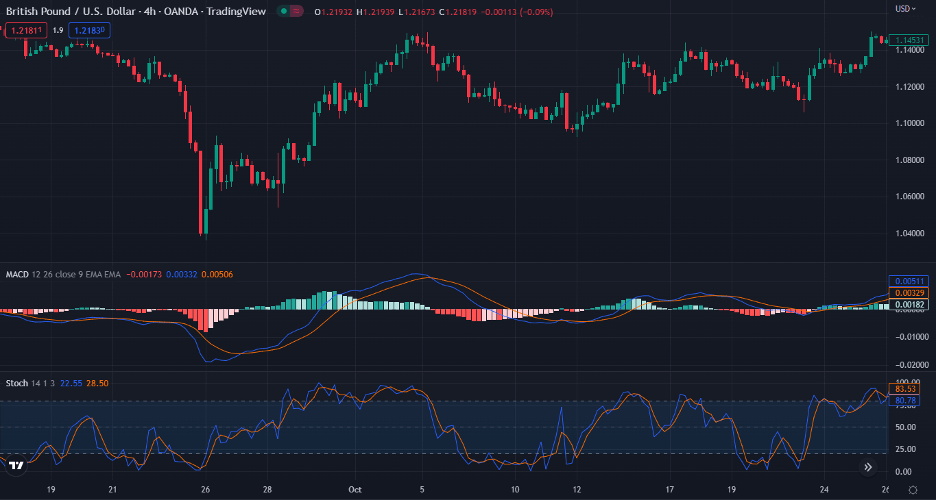Click the blue buy price 1.2183 button

(x=90, y=31)
